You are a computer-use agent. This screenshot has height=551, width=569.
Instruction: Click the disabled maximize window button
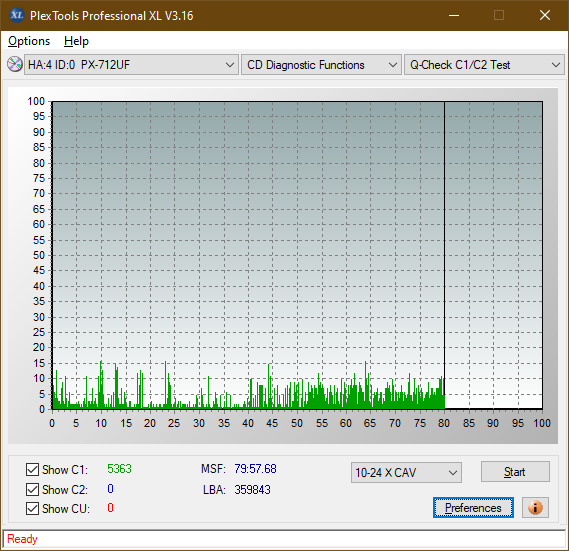499,15
